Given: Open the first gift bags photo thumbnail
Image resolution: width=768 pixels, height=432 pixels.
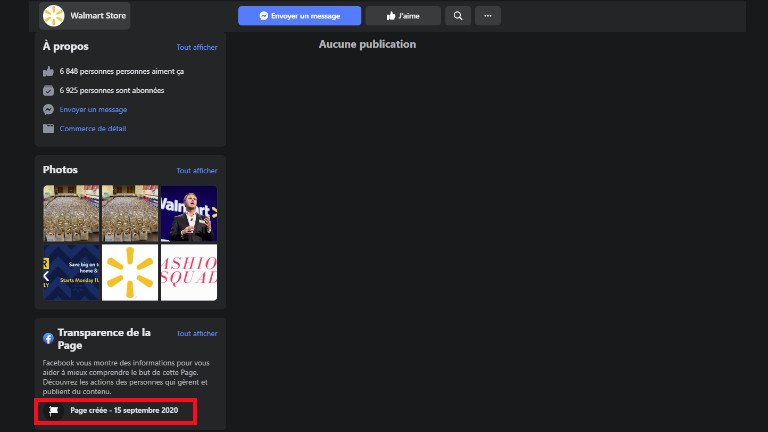Looking at the screenshot, I should click(x=71, y=213).
